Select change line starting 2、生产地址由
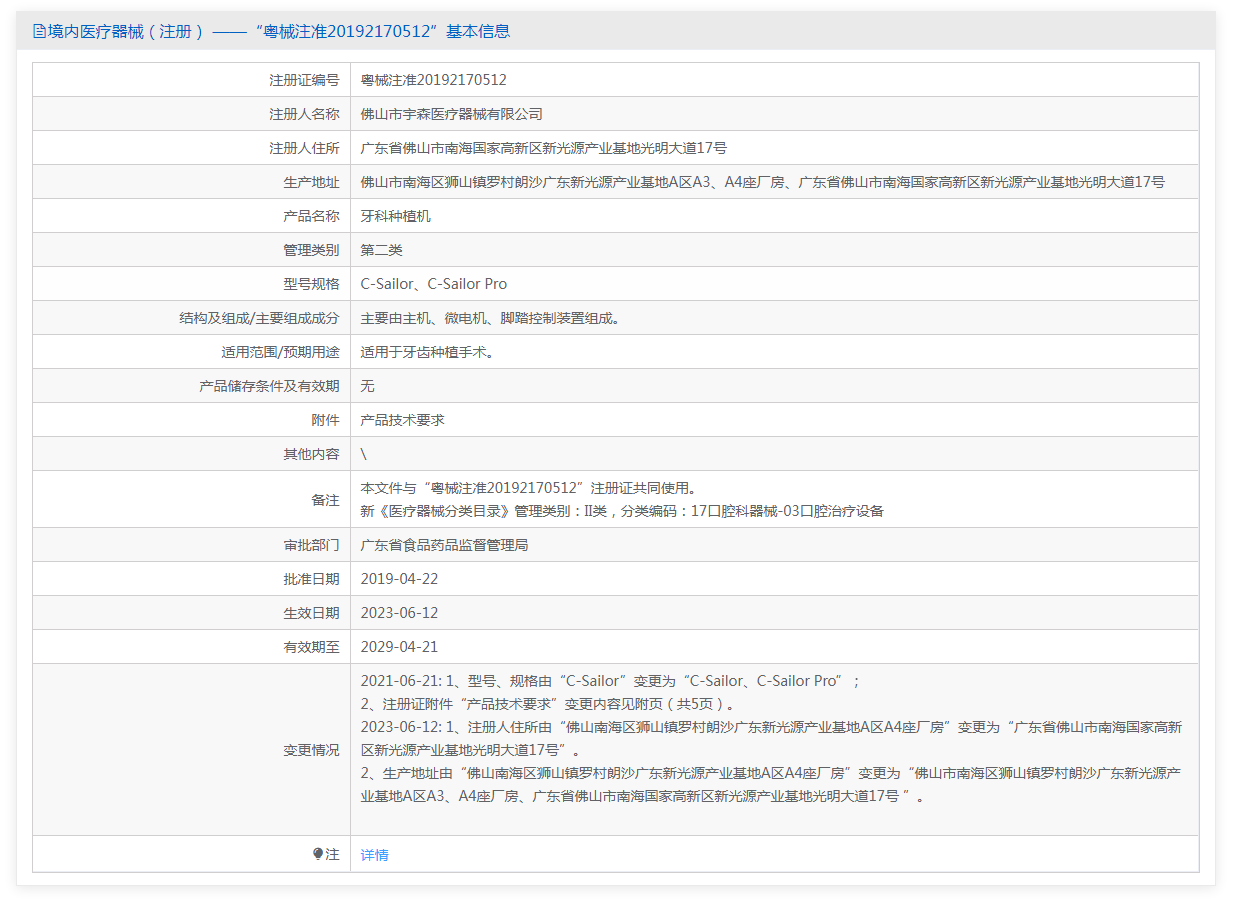 click(771, 785)
